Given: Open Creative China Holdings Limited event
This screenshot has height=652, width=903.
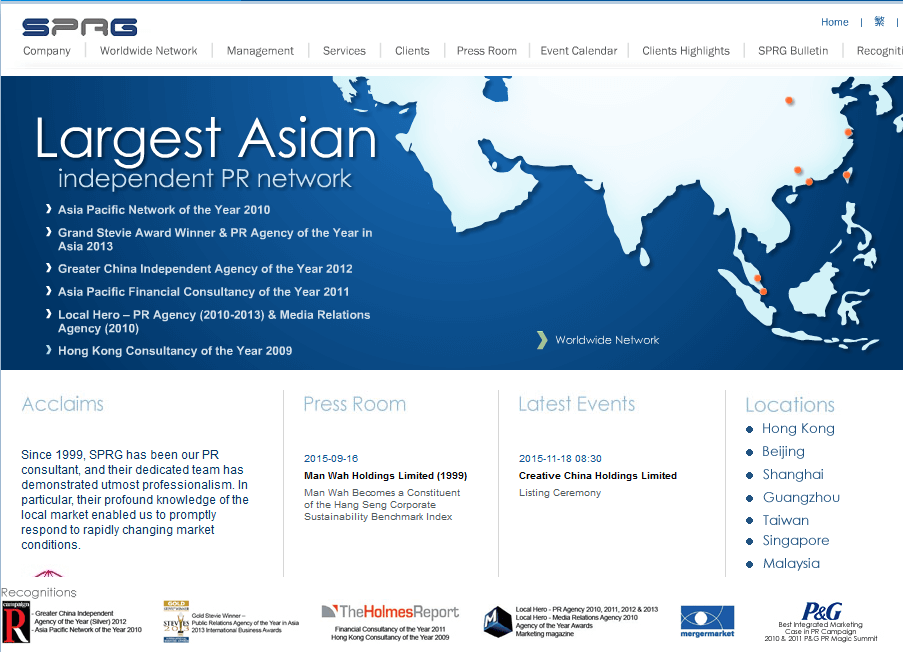Looking at the screenshot, I should point(598,476).
